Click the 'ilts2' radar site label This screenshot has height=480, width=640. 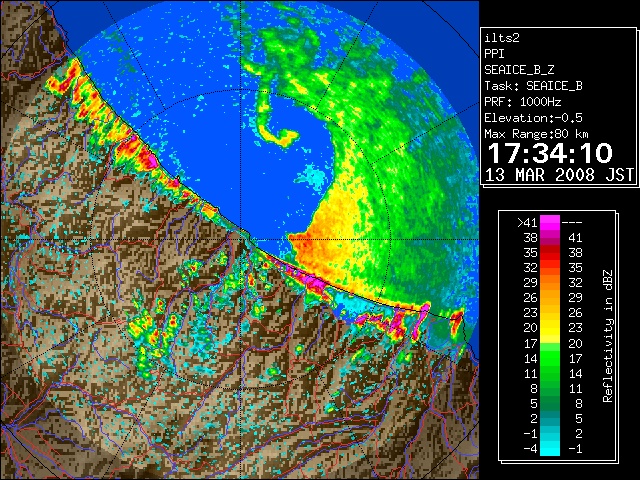502,38
